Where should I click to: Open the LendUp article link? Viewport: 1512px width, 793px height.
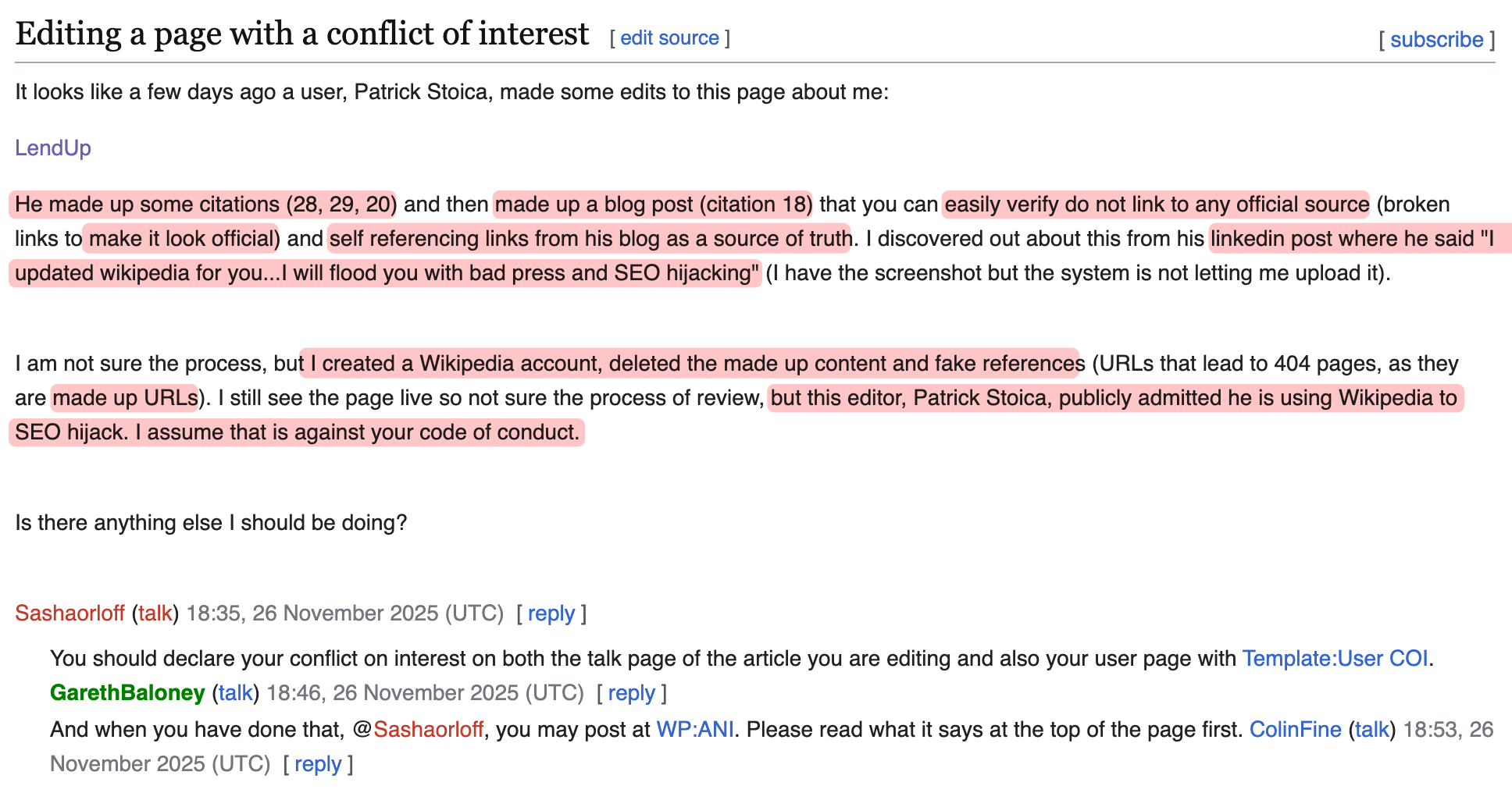click(x=53, y=148)
